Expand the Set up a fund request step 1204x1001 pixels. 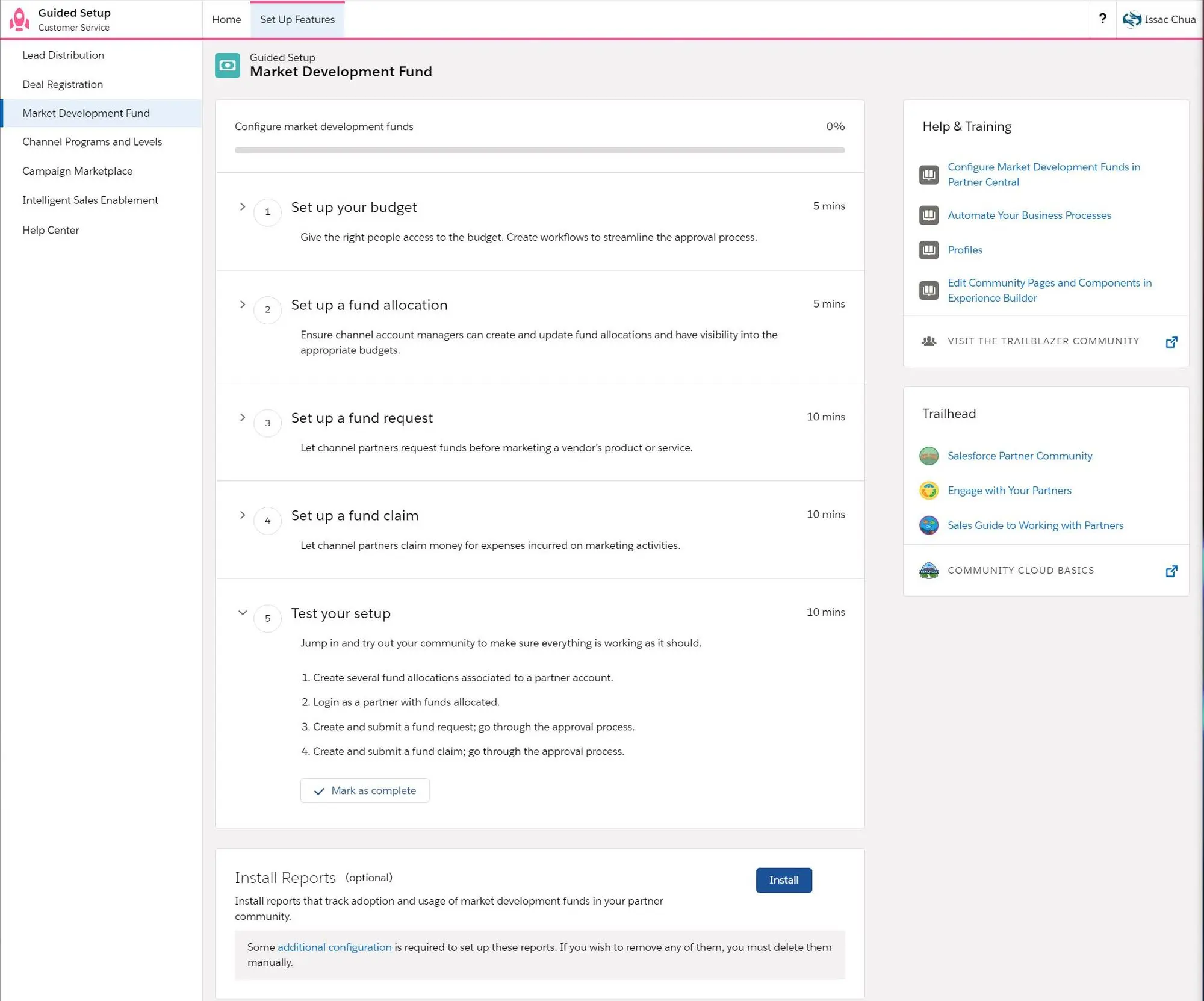pyautogui.click(x=242, y=417)
